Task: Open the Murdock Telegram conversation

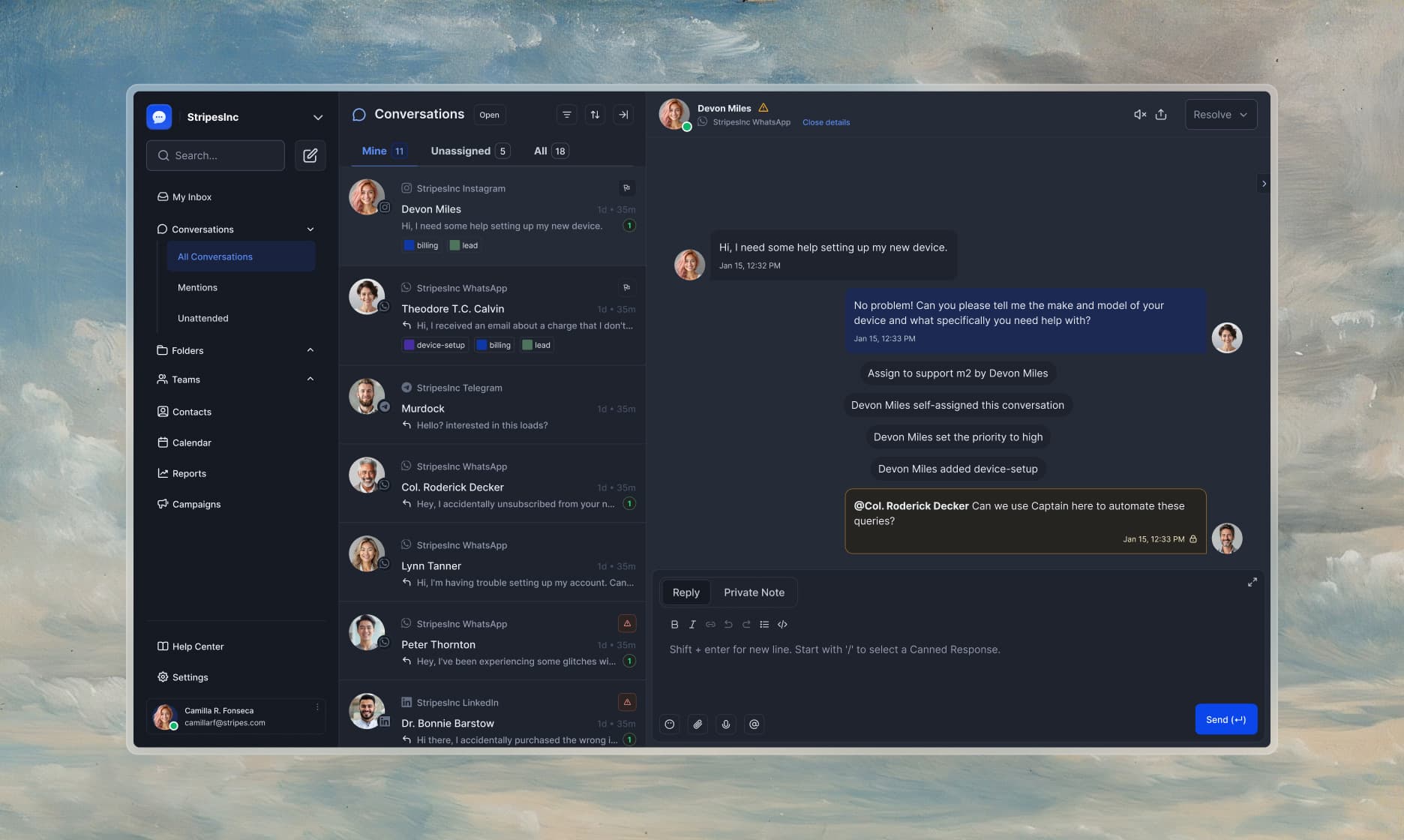Action: point(493,405)
